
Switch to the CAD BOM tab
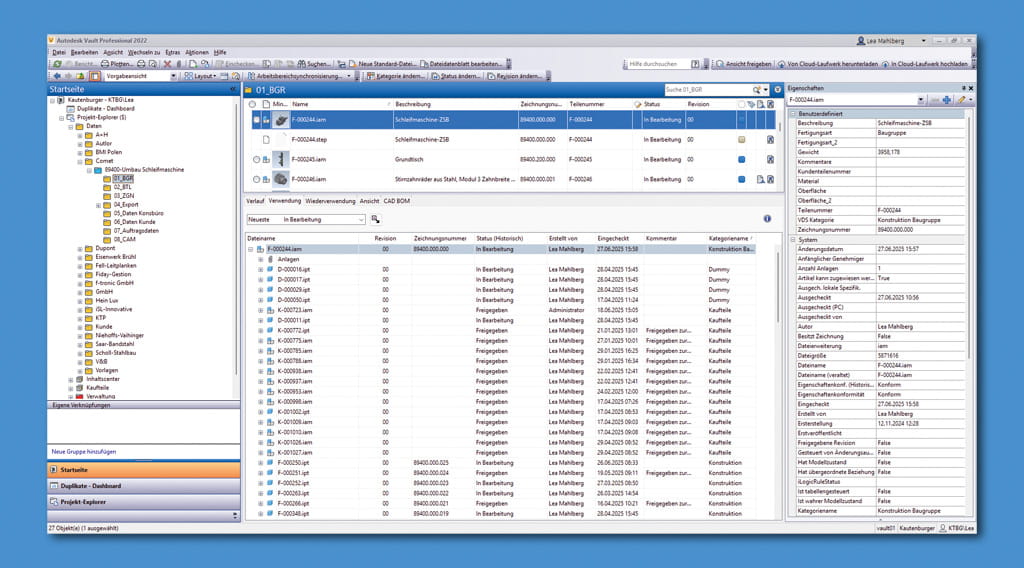point(397,201)
